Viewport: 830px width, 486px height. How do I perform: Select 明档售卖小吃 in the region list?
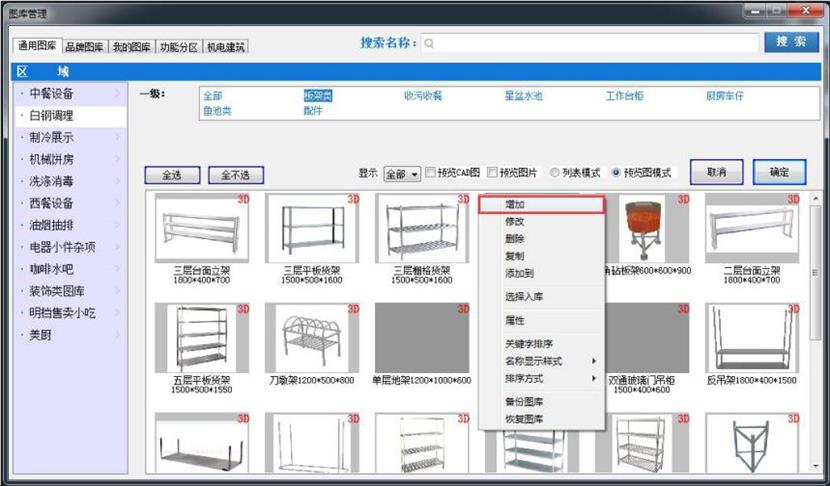pyautogui.click(x=70, y=313)
